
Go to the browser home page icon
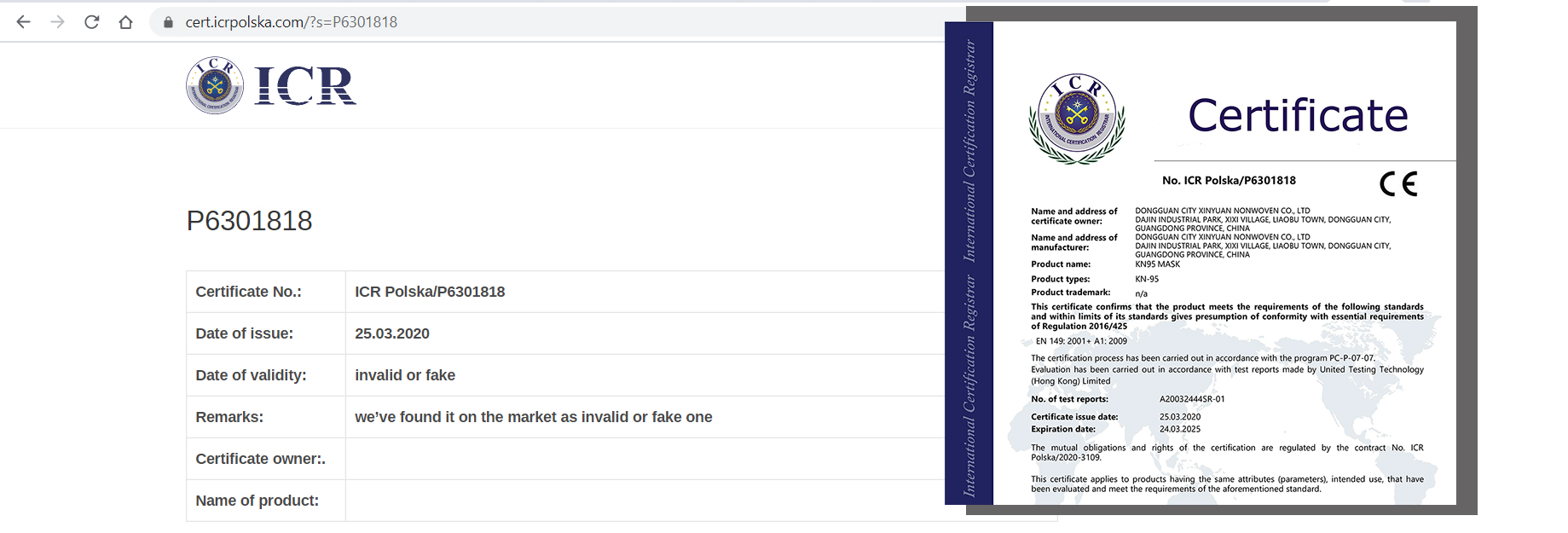coord(125,22)
